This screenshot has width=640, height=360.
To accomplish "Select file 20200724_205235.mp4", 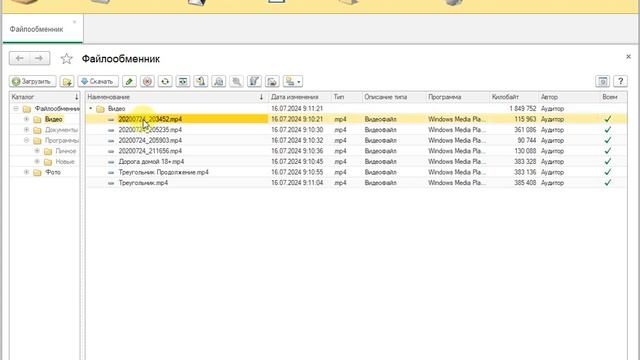I will pos(150,130).
